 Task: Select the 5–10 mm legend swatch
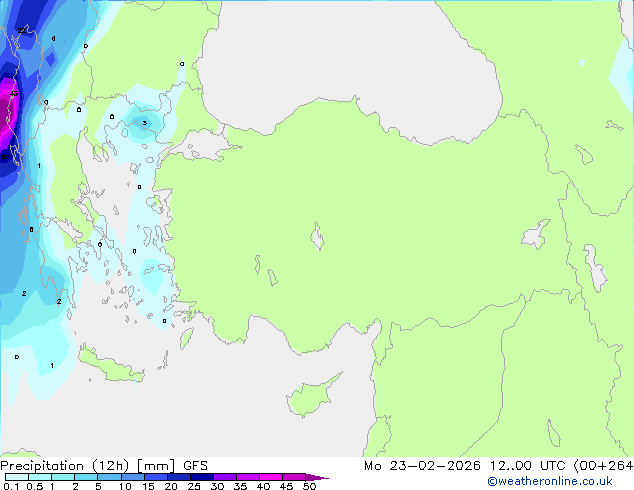click(109, 477)
